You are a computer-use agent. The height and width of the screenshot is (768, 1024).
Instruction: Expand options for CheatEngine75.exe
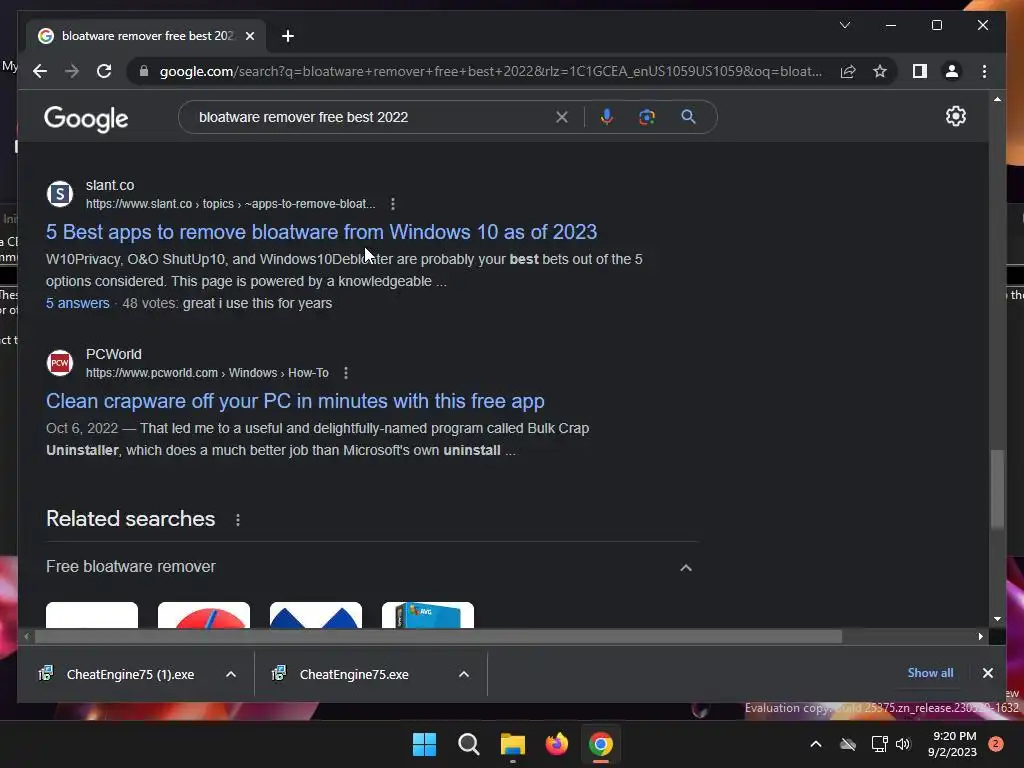[x=464, y=675]
